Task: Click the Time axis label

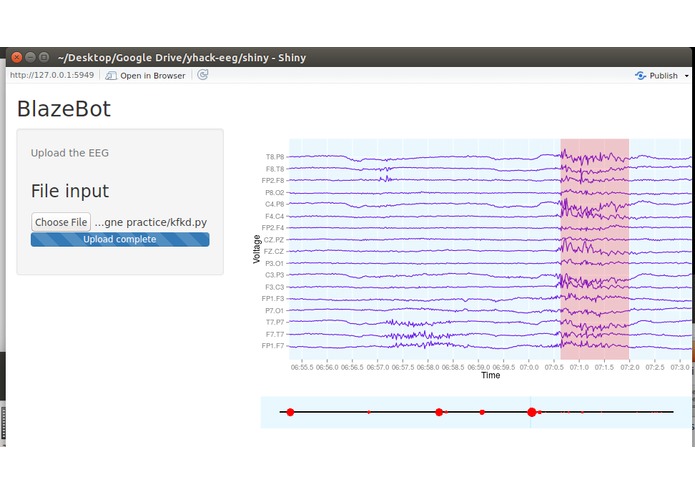Action: [x=491, y=375]
